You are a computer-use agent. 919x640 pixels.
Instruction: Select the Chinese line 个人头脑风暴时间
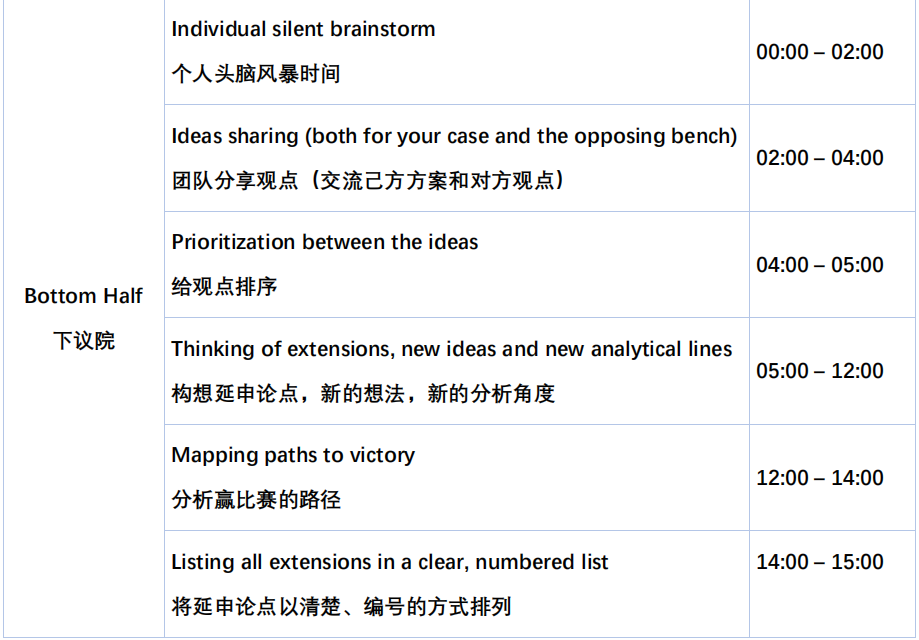256,74
